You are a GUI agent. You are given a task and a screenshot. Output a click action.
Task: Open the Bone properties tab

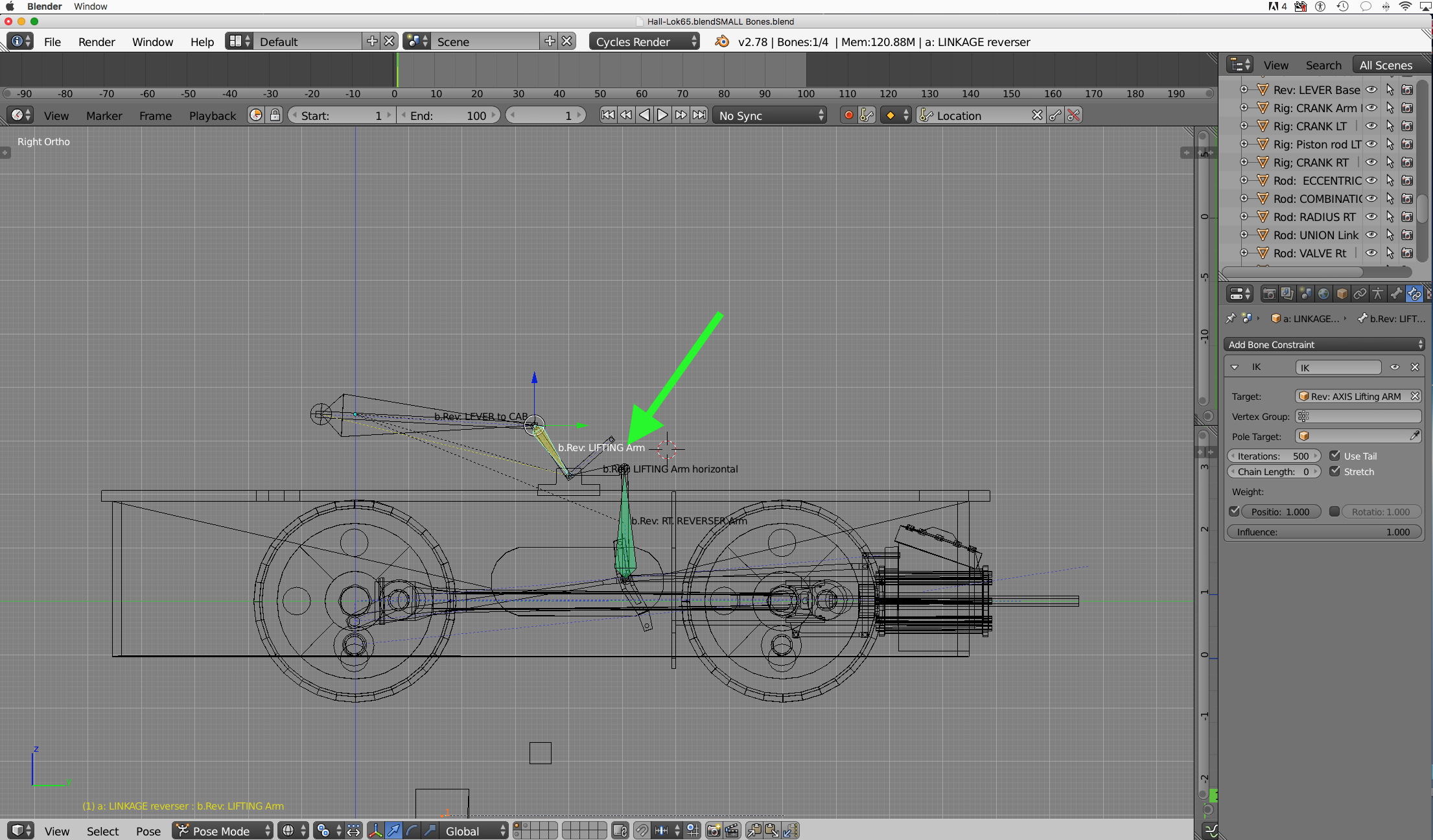click(1396, 294)
